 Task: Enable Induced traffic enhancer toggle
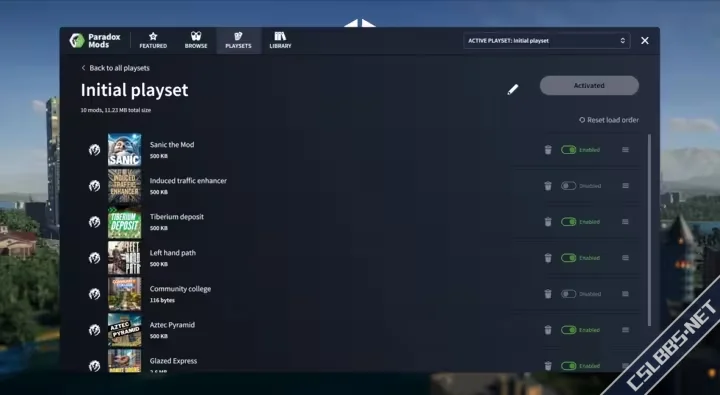pos(568,186)
